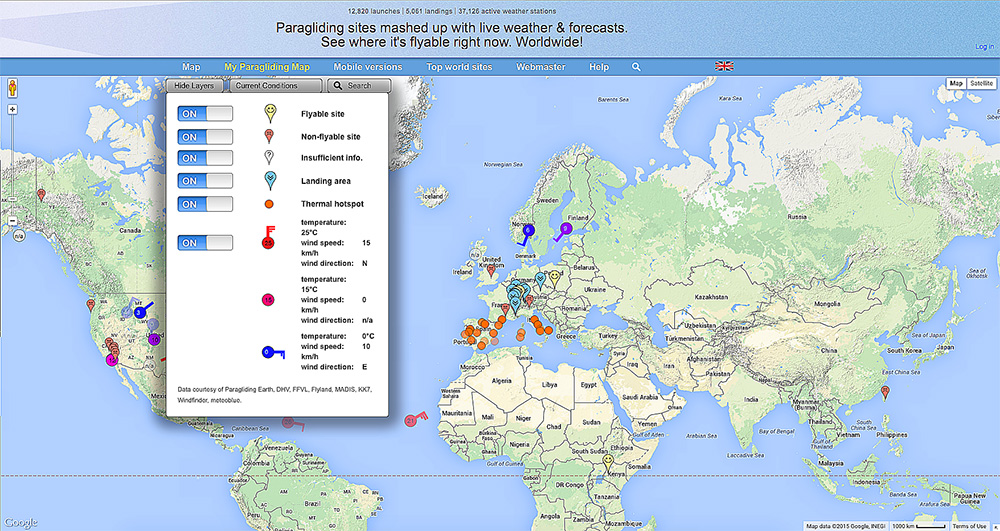This screenshot has height=531, width=1000.
Task: Click the blue Landing area legend pin
Action: pyautogui.click(x=270, y=181)
